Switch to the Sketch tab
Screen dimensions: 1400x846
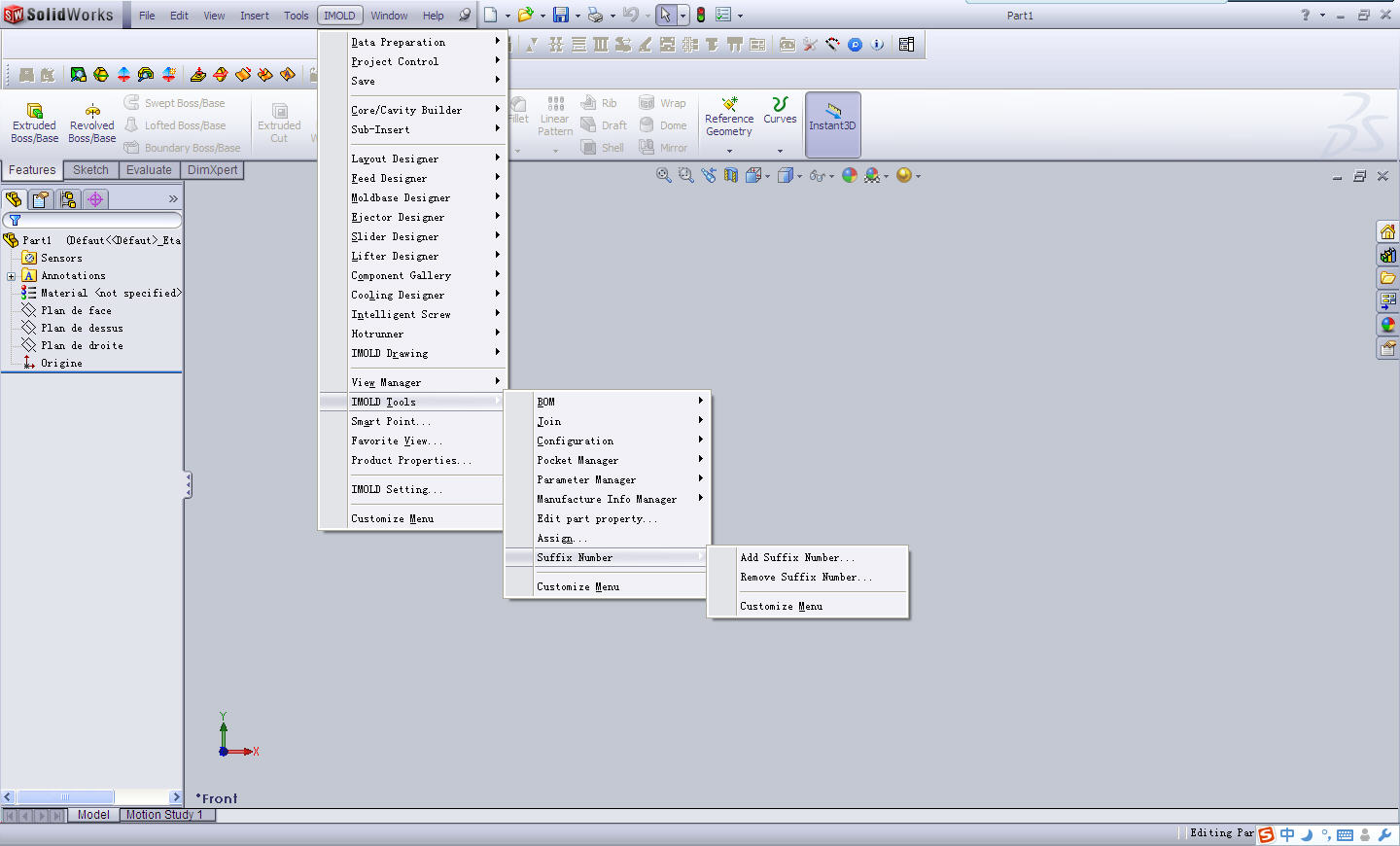(90, 170)
